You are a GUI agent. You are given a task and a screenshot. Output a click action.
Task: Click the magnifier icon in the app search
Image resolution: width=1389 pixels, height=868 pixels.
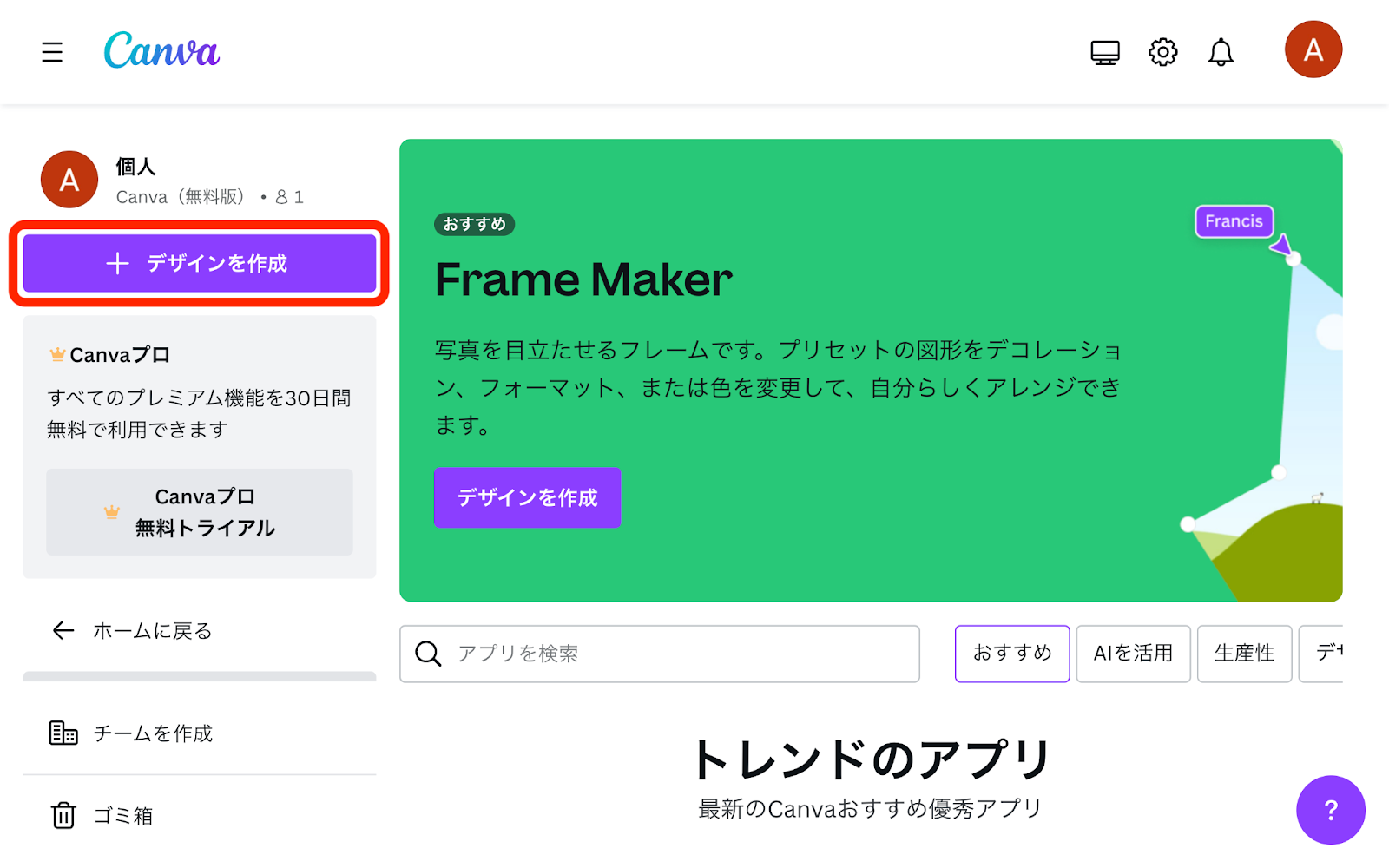click(428, 654)
